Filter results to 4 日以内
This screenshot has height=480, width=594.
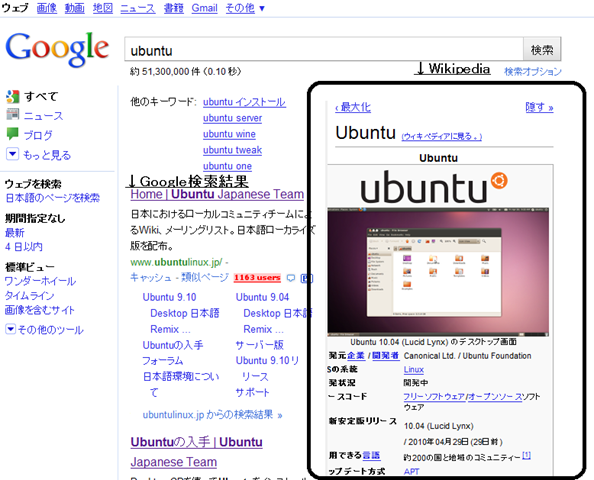pos(23,247)
